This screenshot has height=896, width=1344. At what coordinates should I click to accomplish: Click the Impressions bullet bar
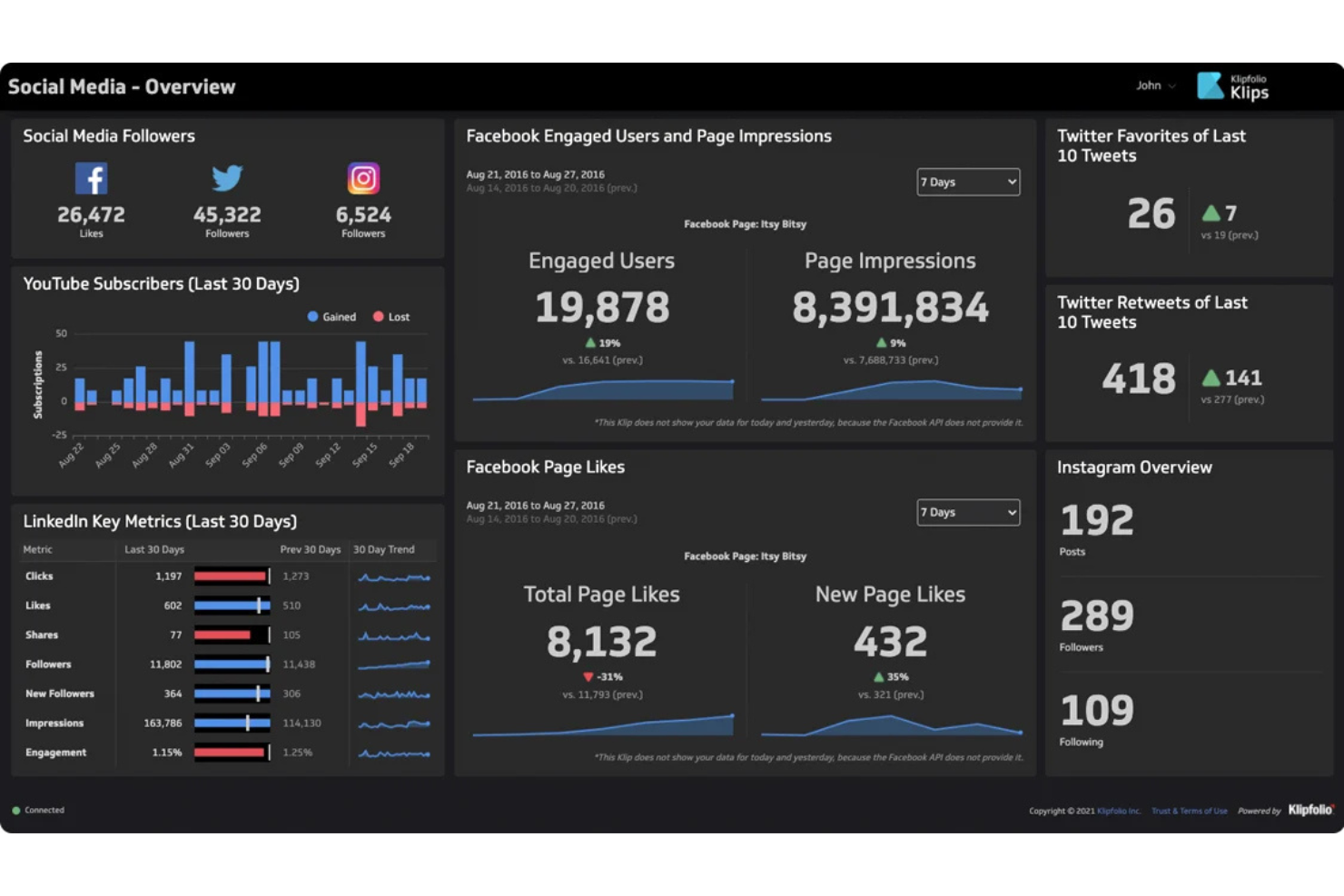(x=232, y=724)
